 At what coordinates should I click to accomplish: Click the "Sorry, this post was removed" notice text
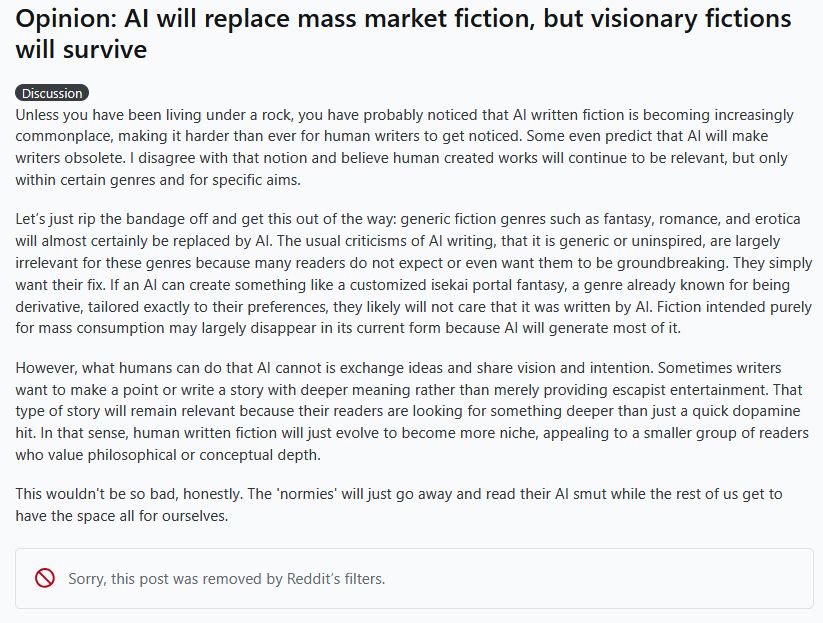pos(226,579)
